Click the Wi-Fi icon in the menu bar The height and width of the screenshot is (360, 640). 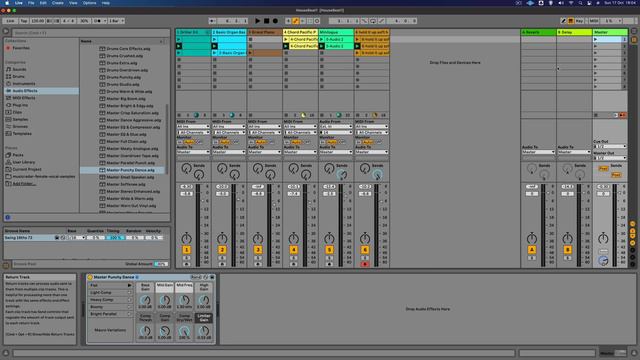(571, 3)
